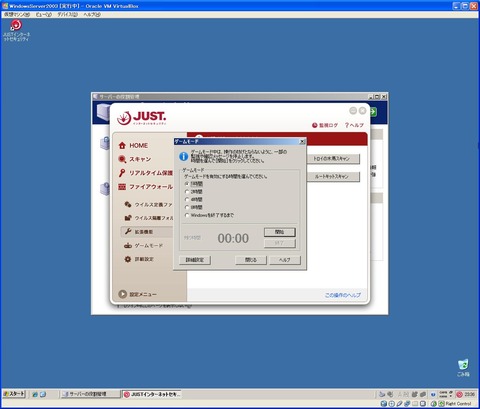Open the ごみ箱 recycle bin icon
Screen dimensions: 480x409
(463, 368)
